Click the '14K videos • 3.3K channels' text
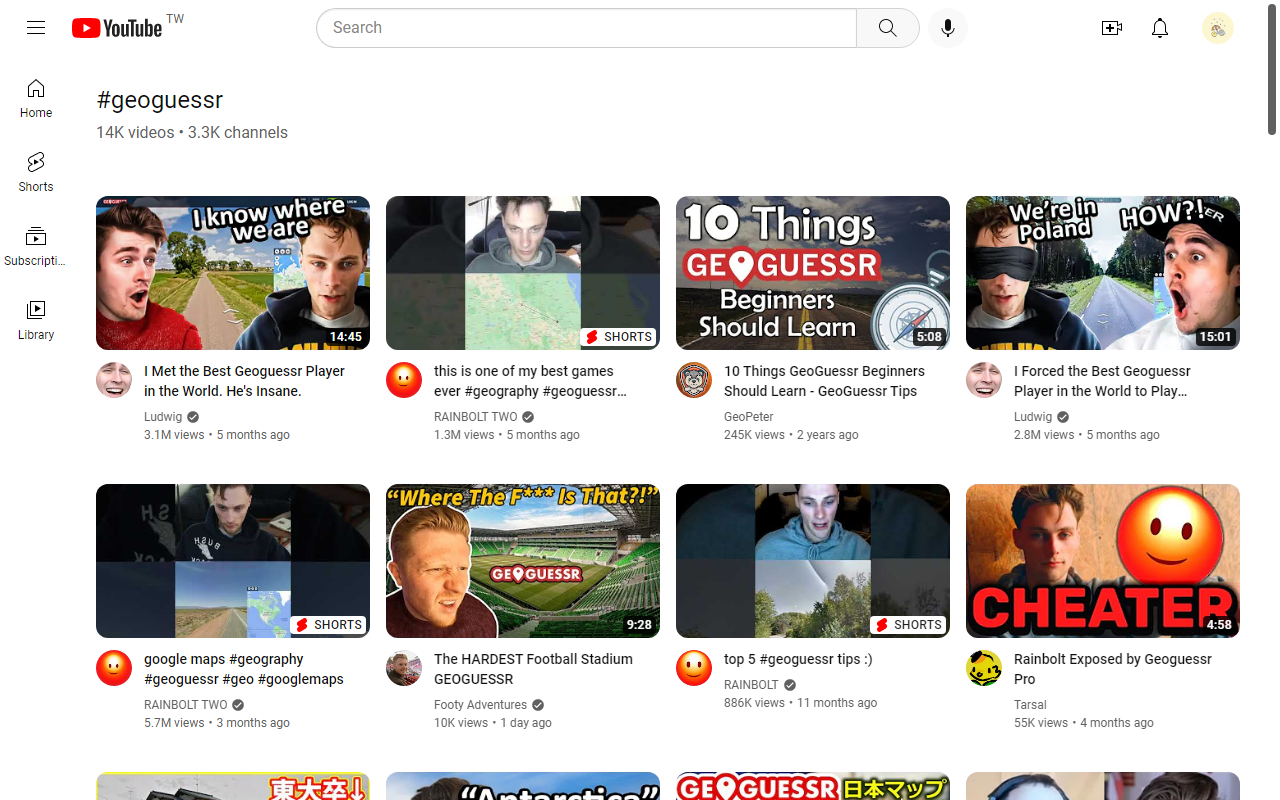Image resolution: width=1280 pixels, height=800 pixels. click(192, 132)
